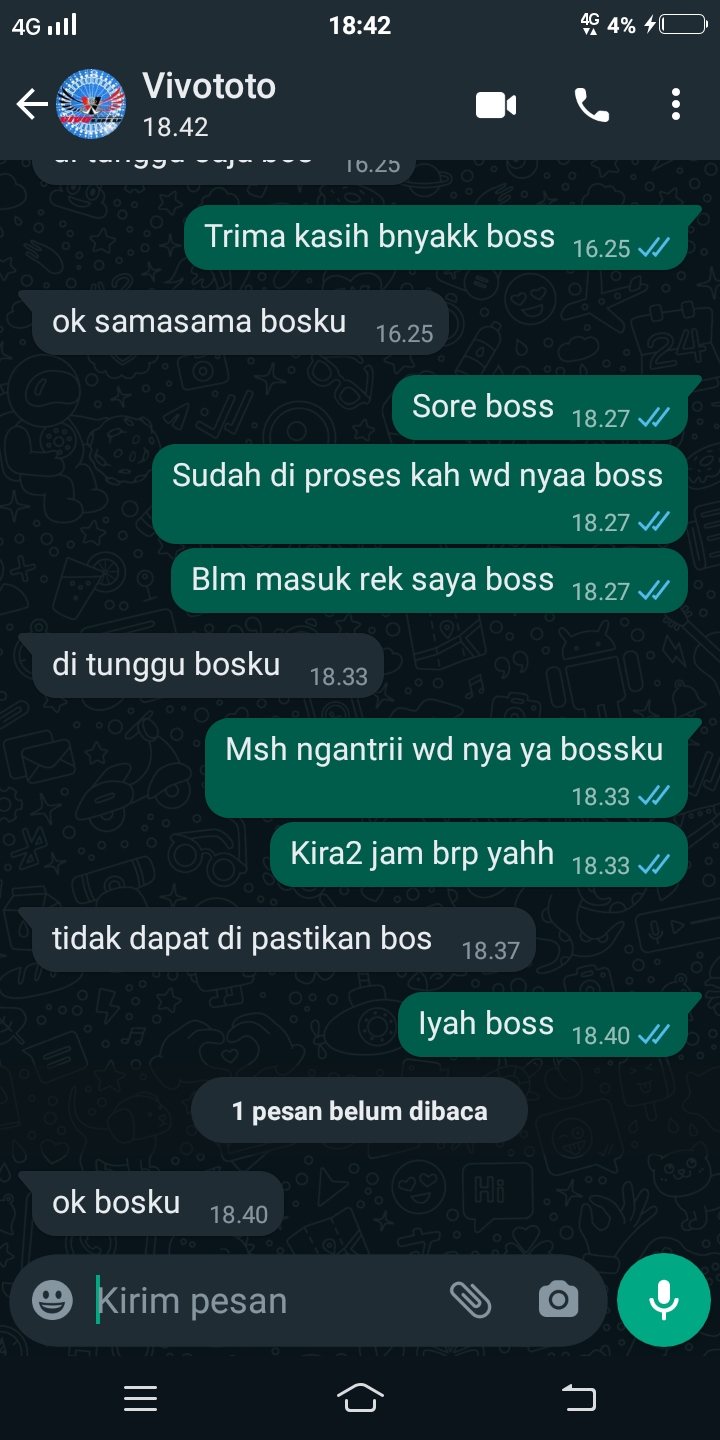The image size is (720, 1440).
Task: Tap the Android recent apps menu button
Action: coord(140,1398)
